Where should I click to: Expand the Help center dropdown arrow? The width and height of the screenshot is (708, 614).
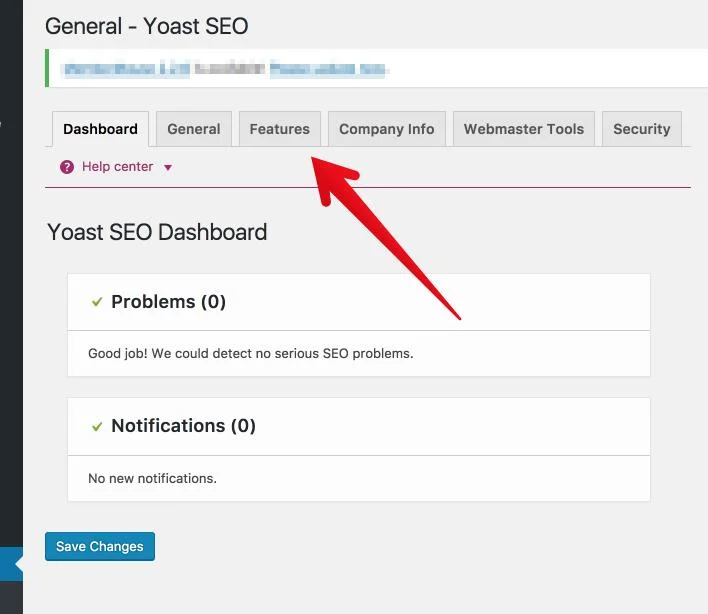[168, 168]
